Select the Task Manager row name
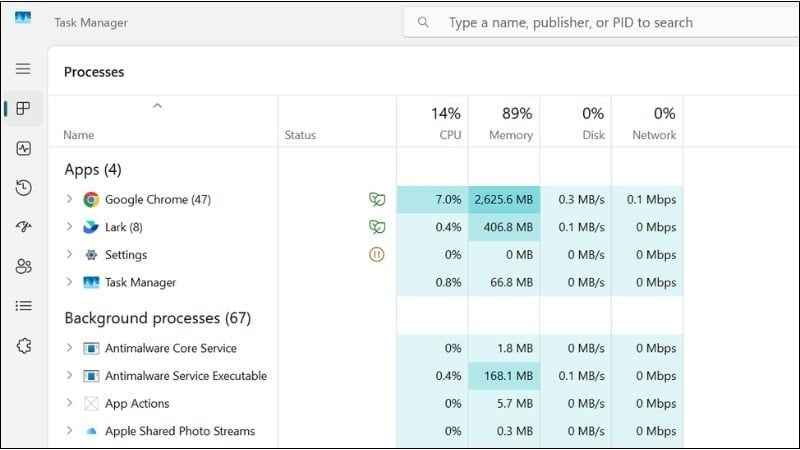The height and width of the screenshot is (450, 800). [140, 282]
